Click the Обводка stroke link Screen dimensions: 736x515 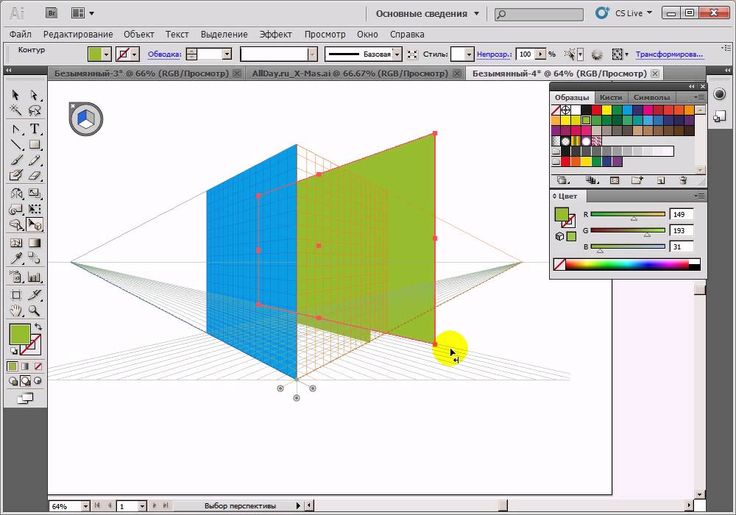(x=164, y=54)
